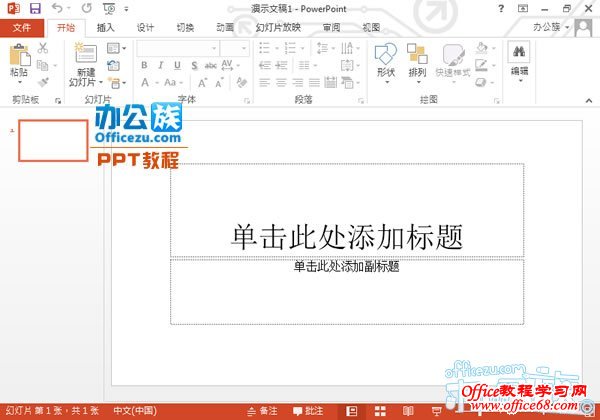
Task: Center align the text
Action: [281, 82]
